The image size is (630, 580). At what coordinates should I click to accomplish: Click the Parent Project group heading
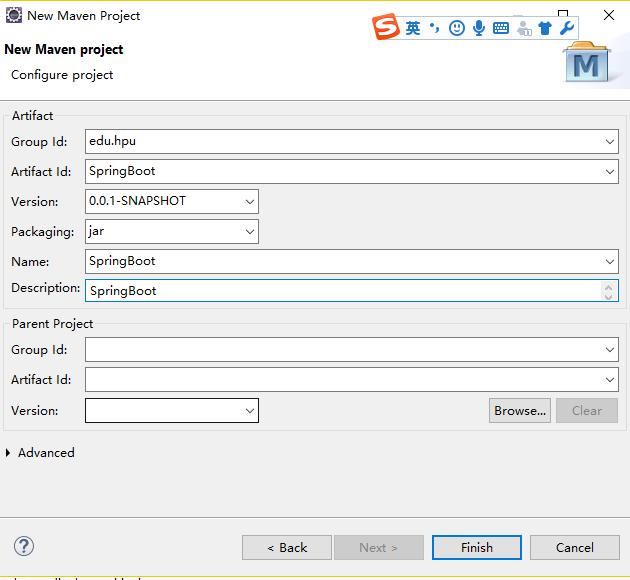tap(52, 324)
